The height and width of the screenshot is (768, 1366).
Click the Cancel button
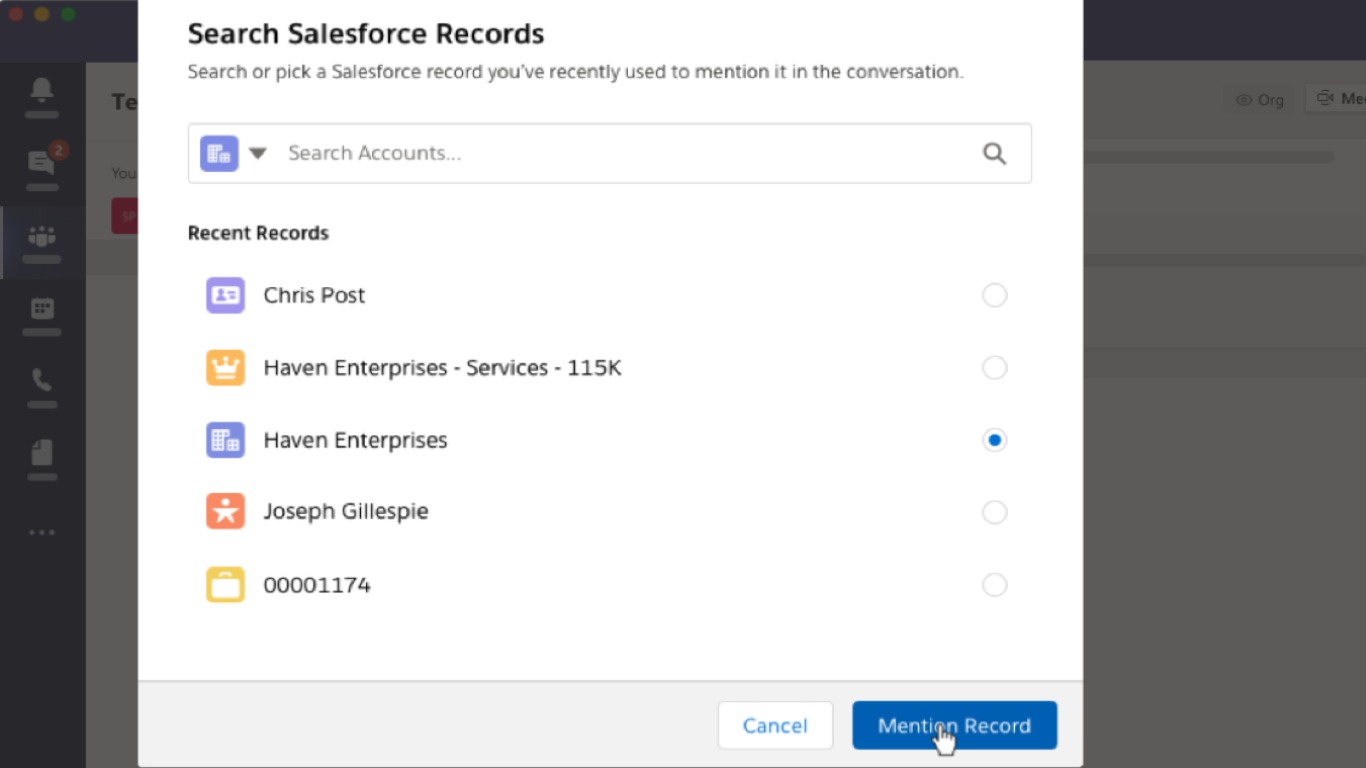[x=775, y=725]
